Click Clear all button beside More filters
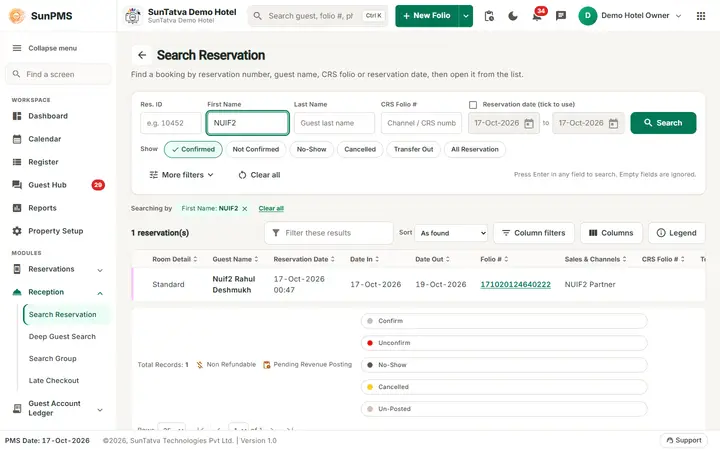The height and width of the screenshot is (450, 720). click(x=259, y=175)
